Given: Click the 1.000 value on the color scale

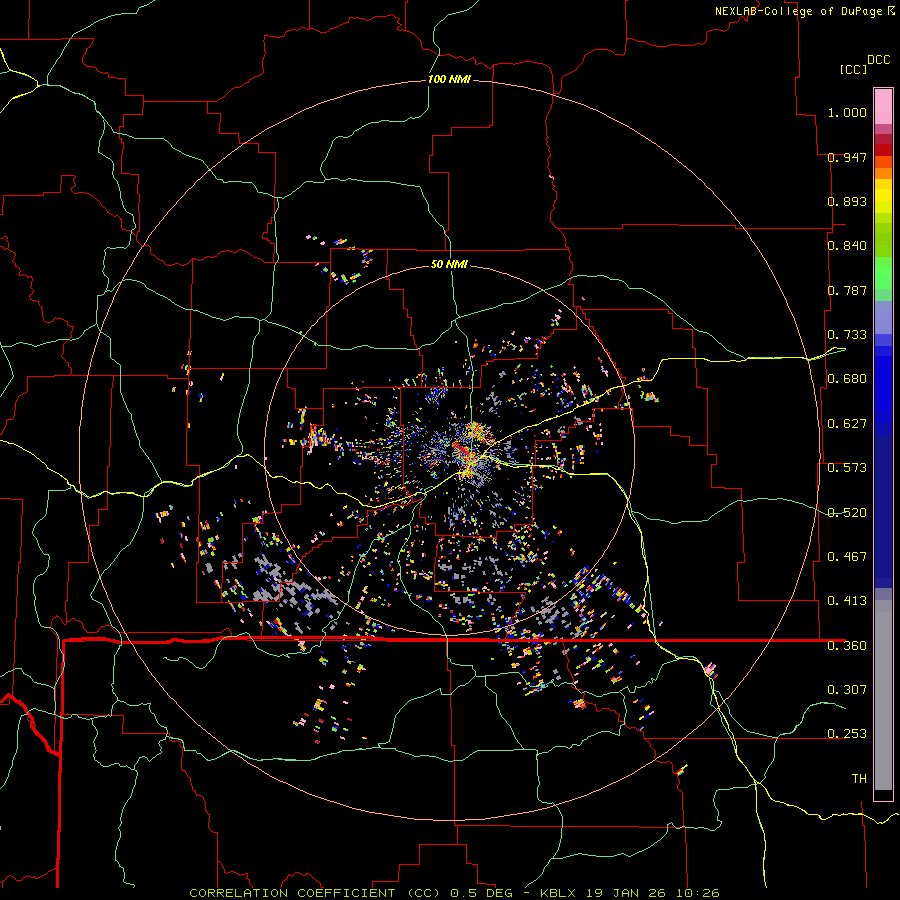Looking at the screenshot, I should coord(847,112).
